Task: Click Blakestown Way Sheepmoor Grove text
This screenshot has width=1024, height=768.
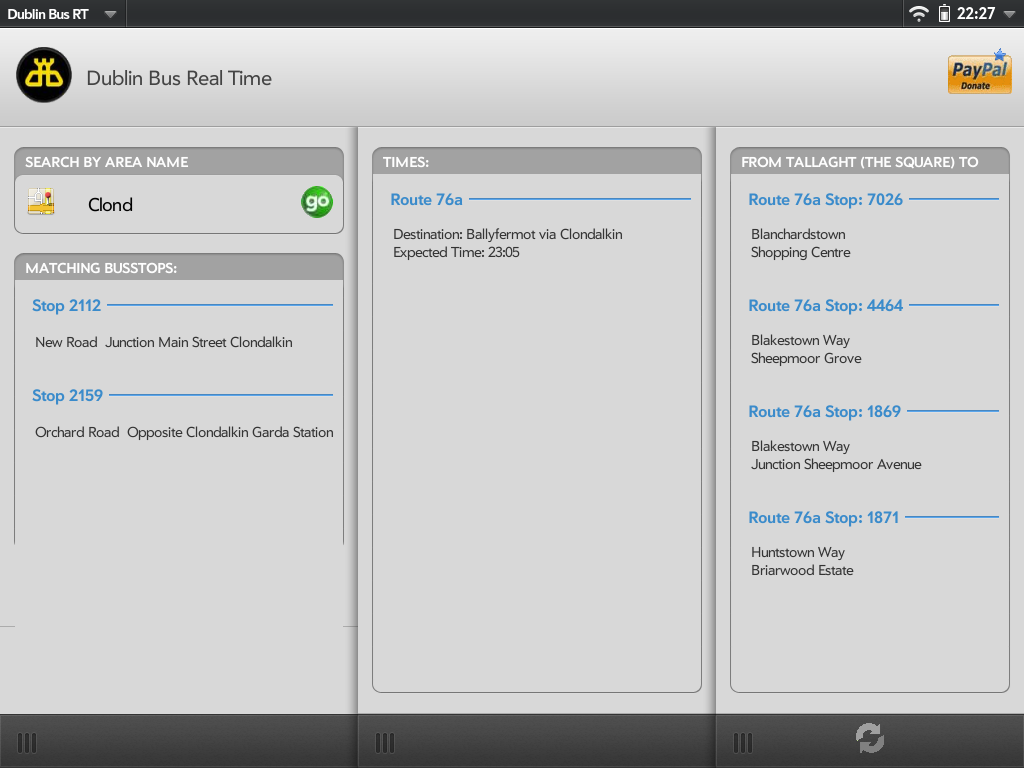Action: tap(806, 349)
